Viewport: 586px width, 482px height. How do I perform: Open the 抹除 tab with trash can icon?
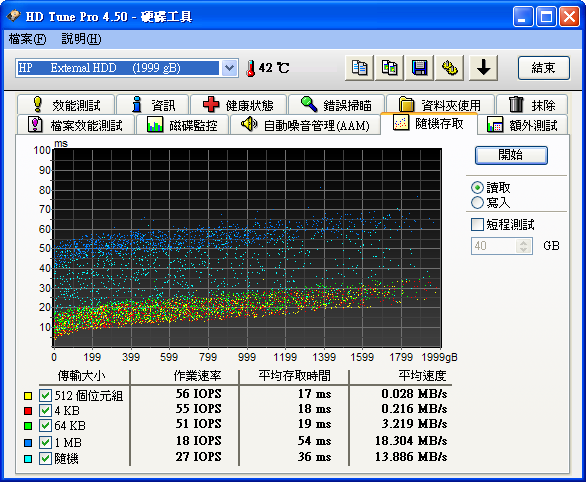click(532, 105)
